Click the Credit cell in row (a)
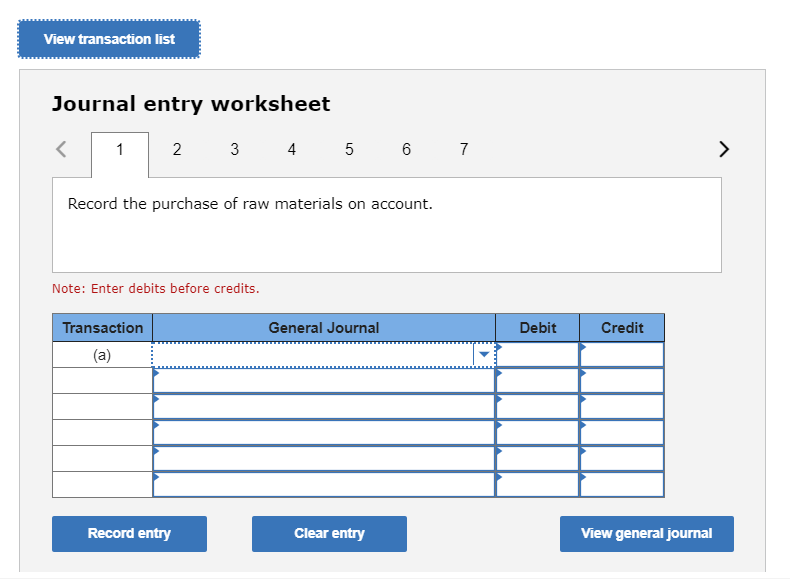 click(622, 355)
